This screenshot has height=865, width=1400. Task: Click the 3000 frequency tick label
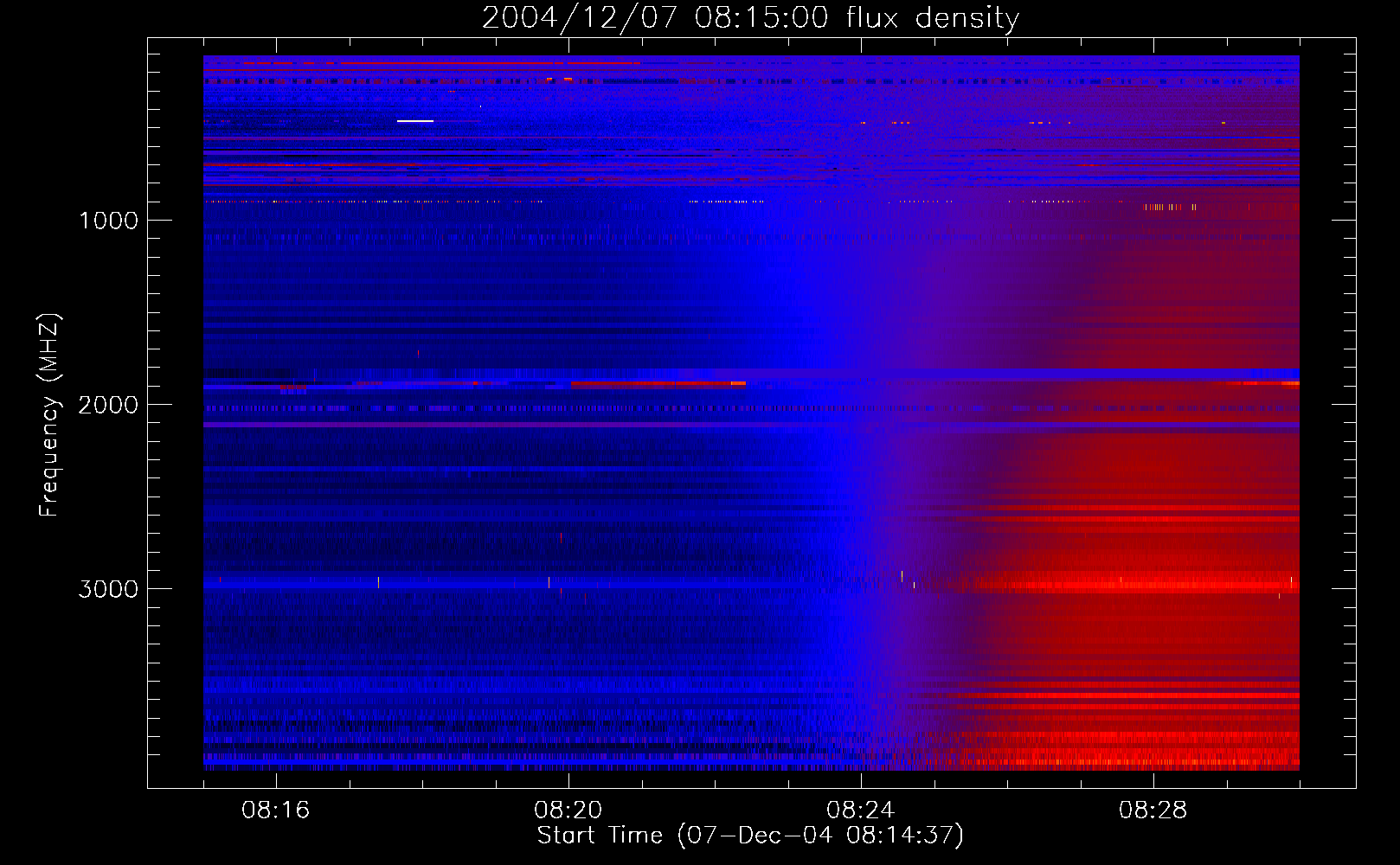[x=108, y=589]
